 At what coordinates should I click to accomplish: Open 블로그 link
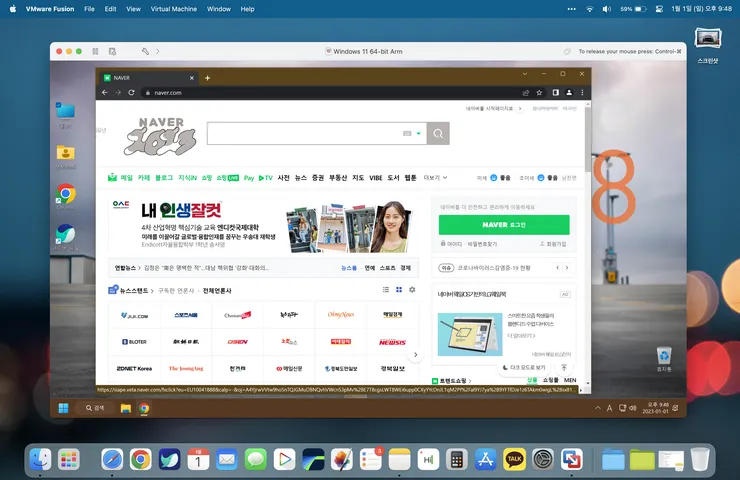(164, 177)
